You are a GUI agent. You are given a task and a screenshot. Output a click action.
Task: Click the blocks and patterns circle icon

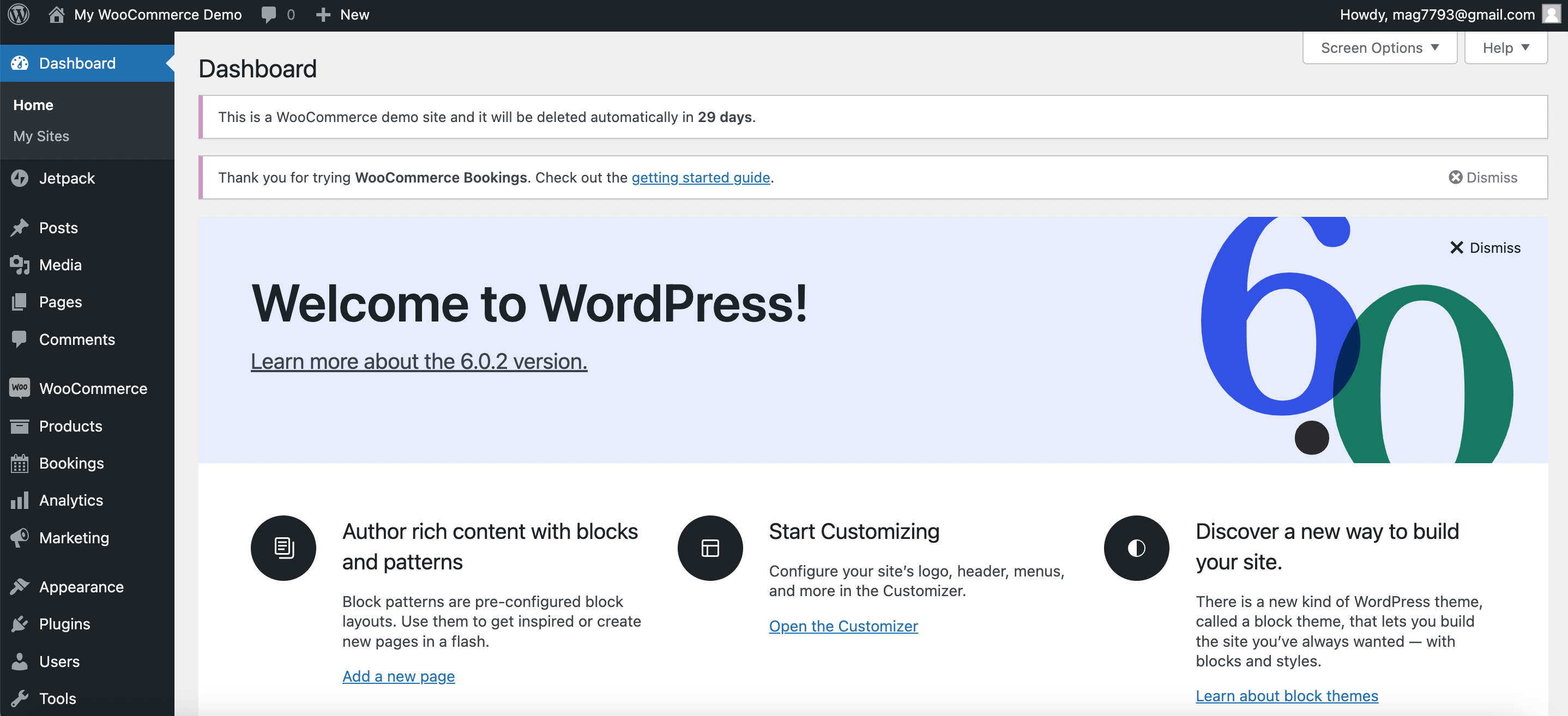284,548
